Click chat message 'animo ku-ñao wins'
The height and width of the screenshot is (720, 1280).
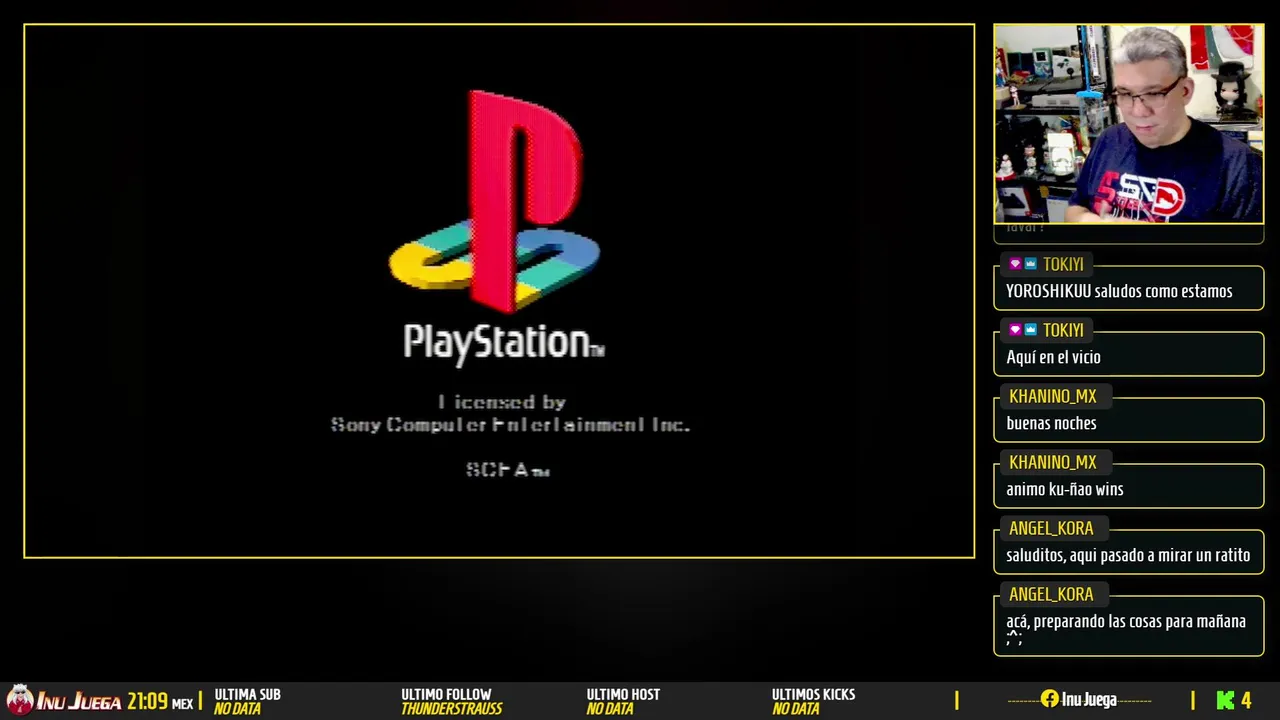click(1065, 489)
